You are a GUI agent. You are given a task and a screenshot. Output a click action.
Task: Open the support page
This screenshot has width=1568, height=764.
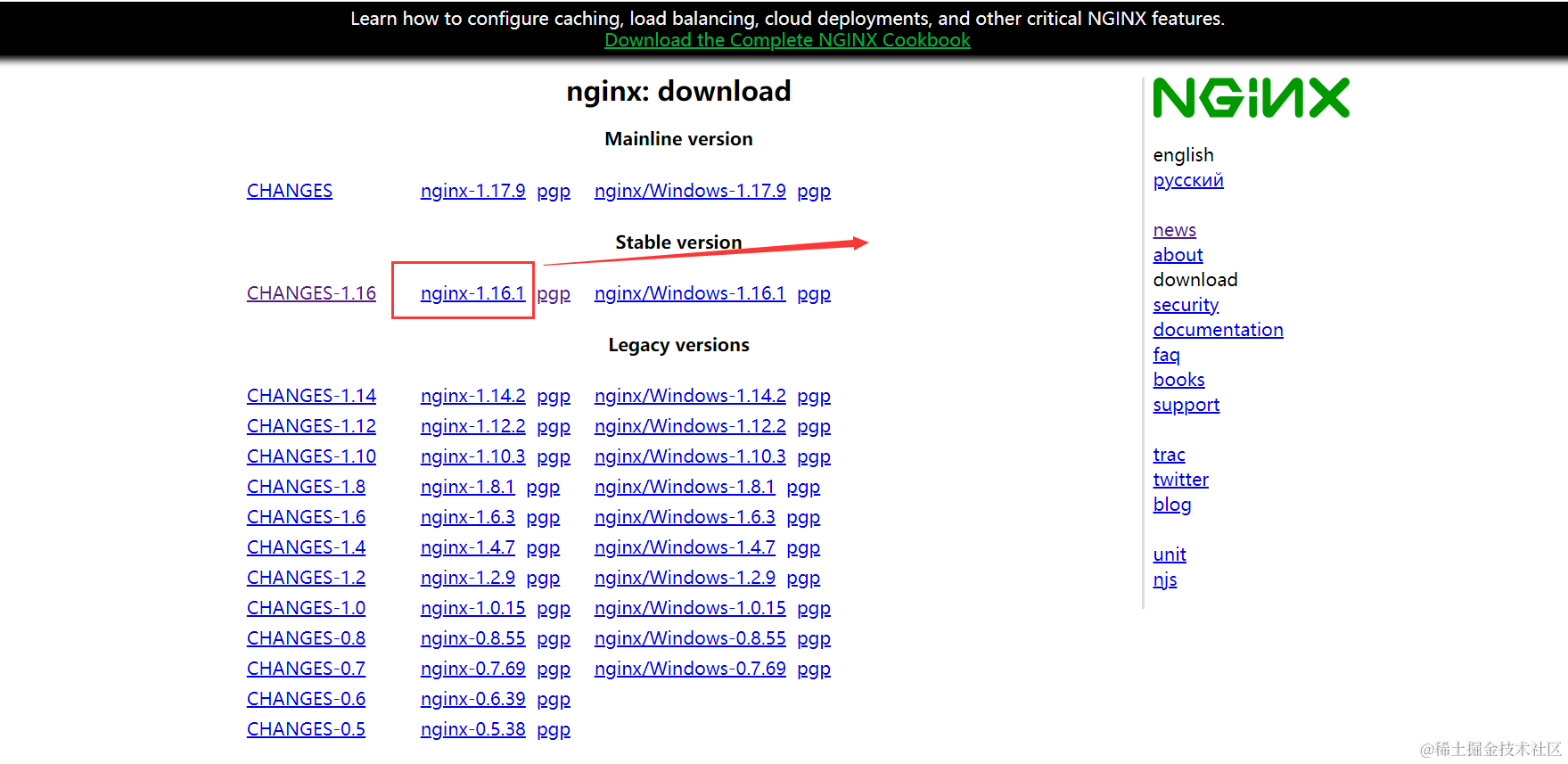(1186, 406)
